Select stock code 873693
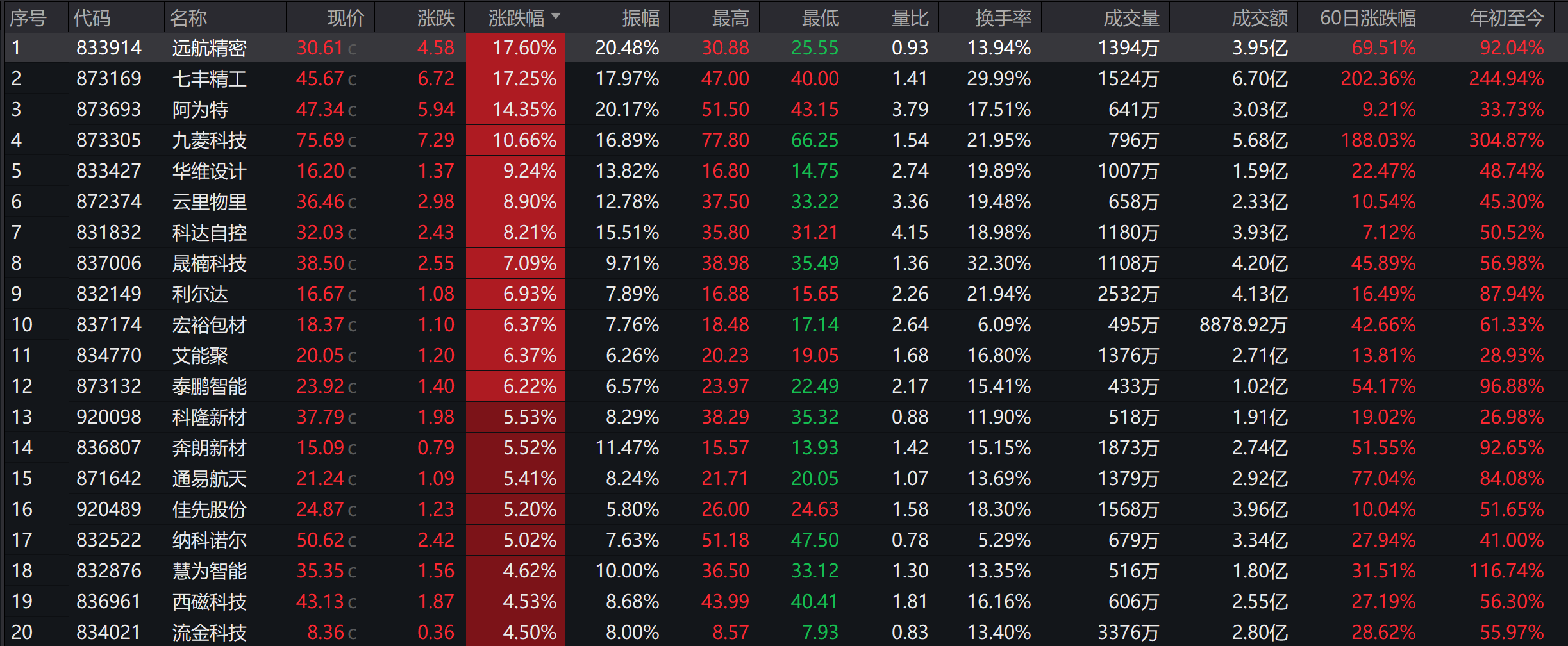The image size is (1568, 646). tap(108, 110)
